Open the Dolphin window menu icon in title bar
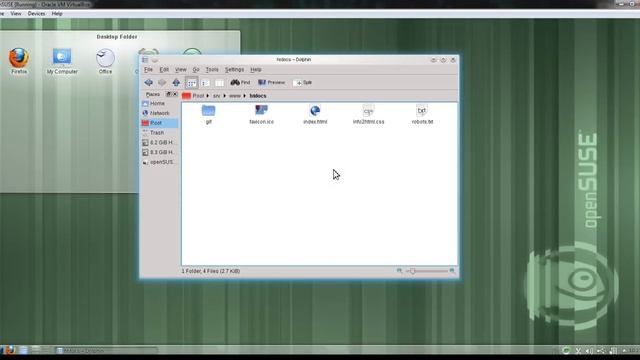The image size is (640, 360). 145,60
